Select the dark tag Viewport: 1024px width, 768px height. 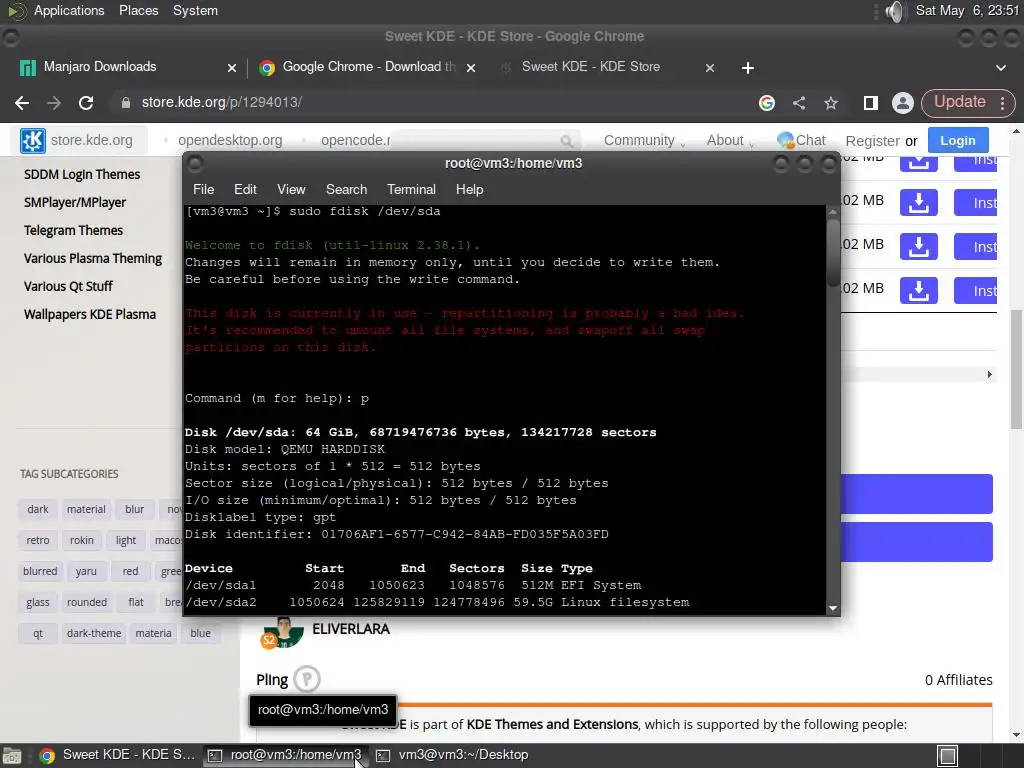point(38,509)
